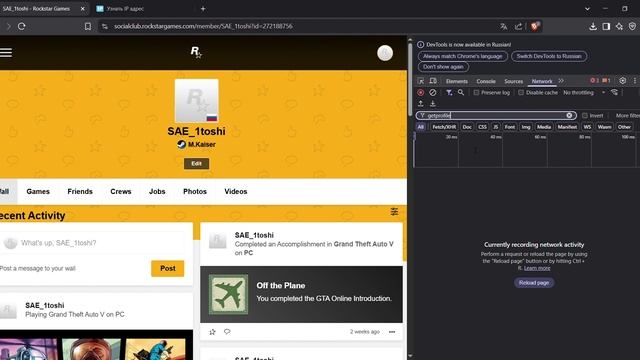Screen dimensions: 640x360
Task: Open the translate page icon in address bar
Action: pyautogui.click(x=504, y=26)
